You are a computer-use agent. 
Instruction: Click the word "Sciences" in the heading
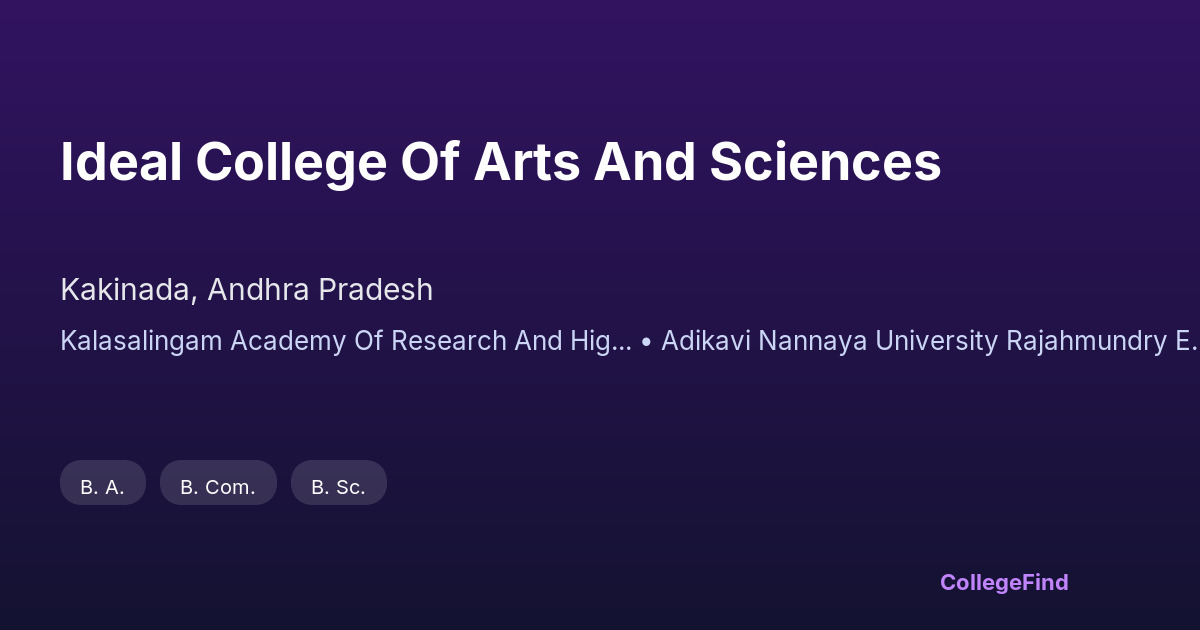(x=826, y=162)
